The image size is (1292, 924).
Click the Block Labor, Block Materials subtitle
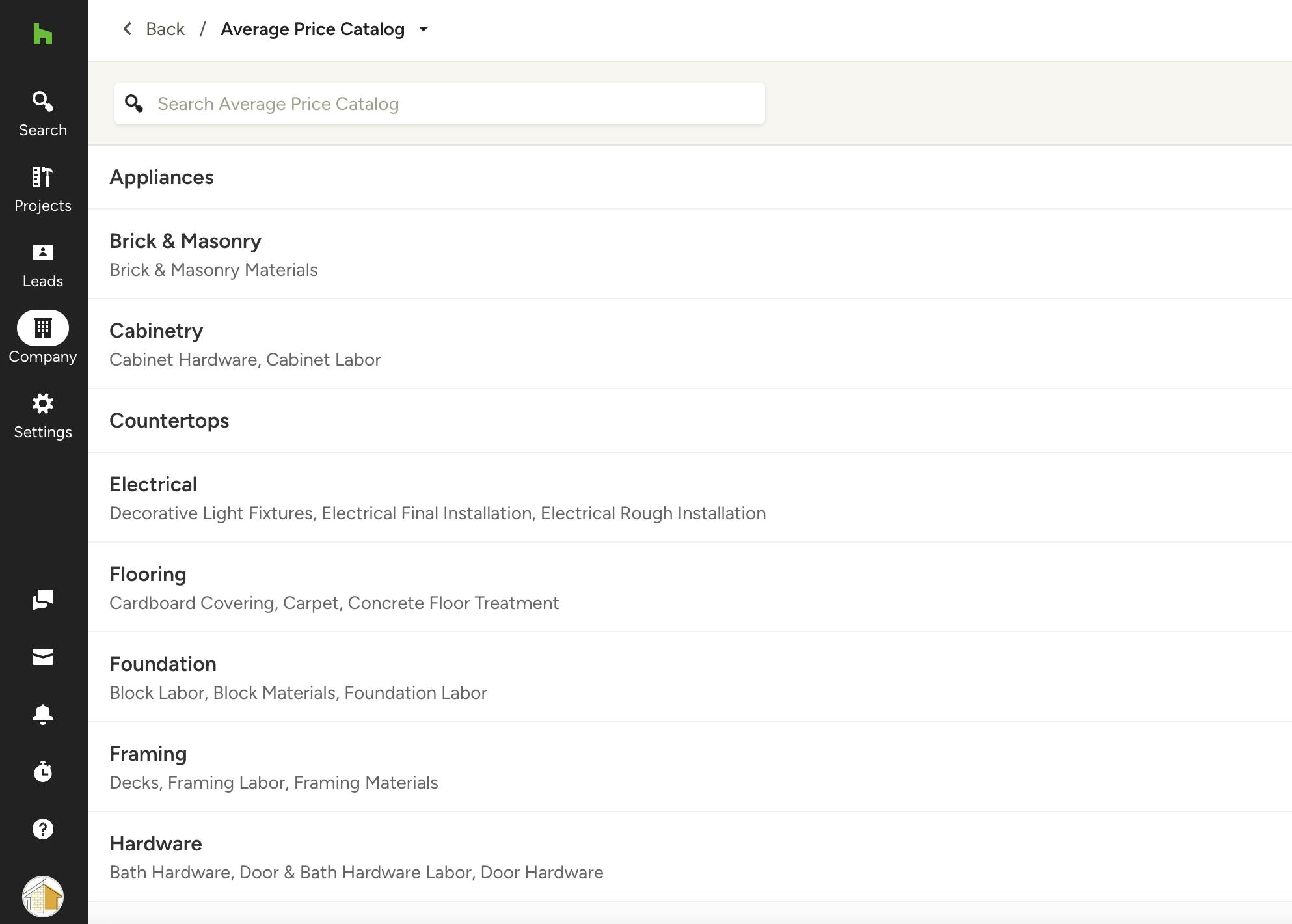coord(298,693)
